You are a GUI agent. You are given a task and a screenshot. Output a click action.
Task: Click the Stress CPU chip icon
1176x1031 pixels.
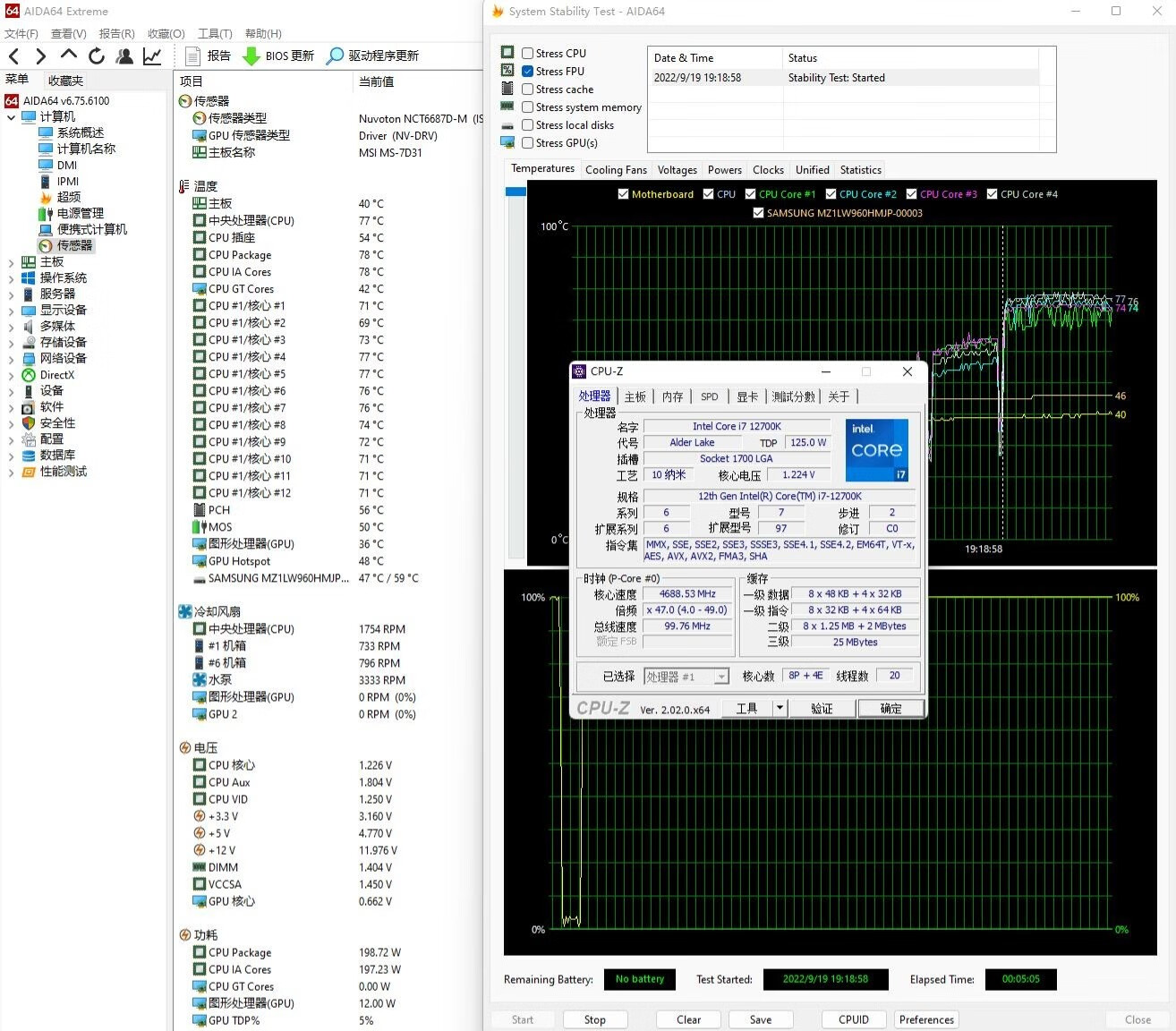(x=507, y=53)
